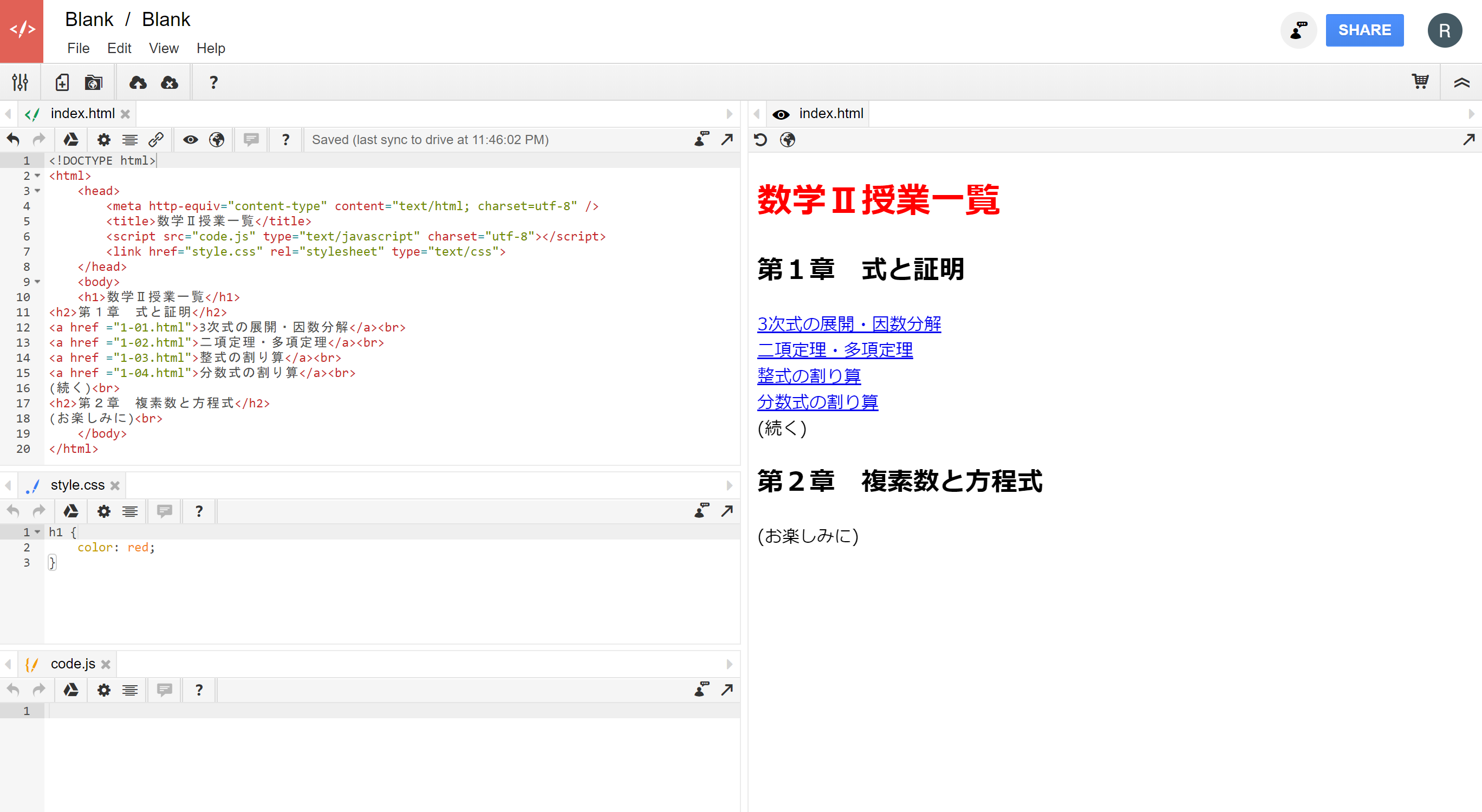Click the SHARE button
The height and width of the screenshot is (812, 1482).
(x=1364, y=30)
